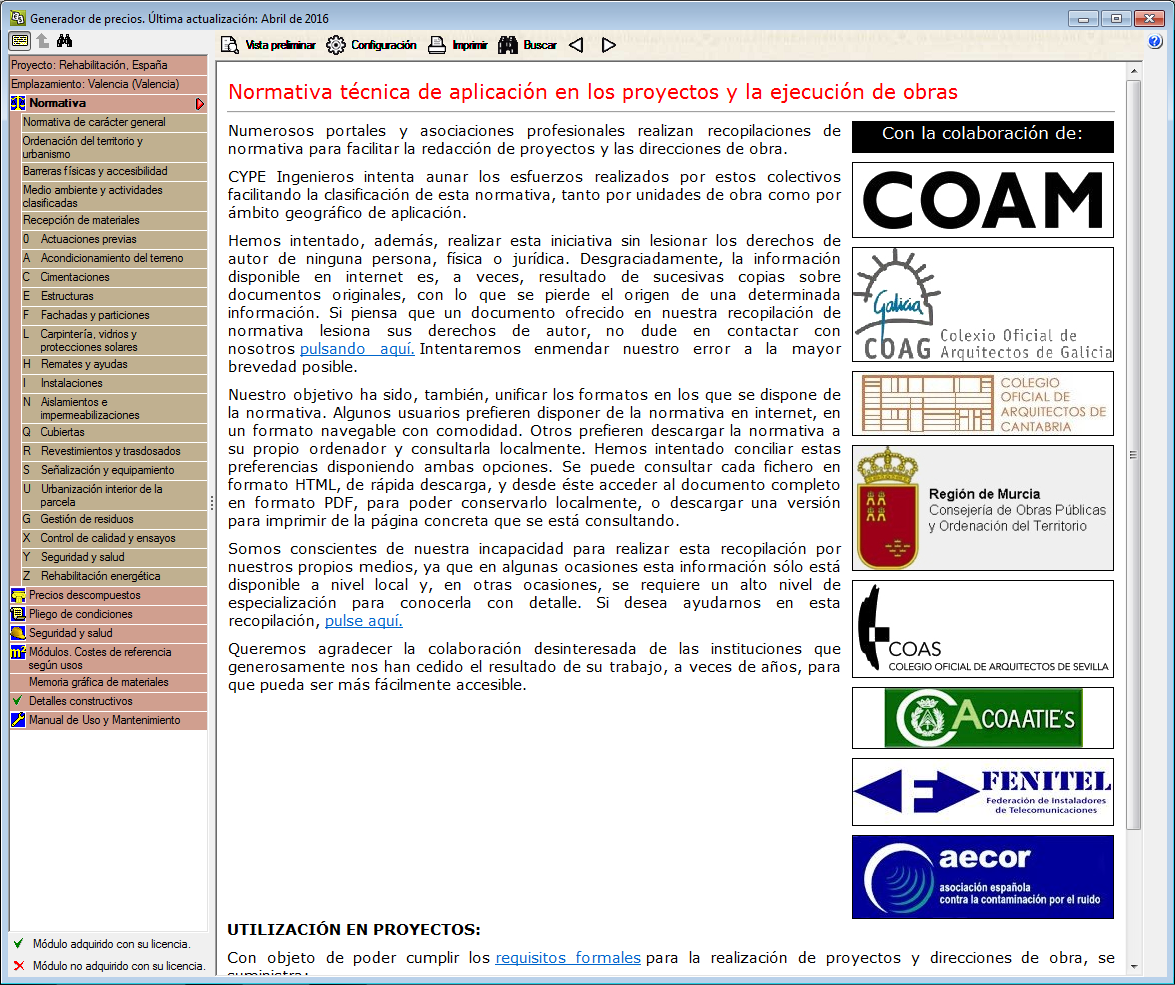Click the ACOAATIE'S logo
The width and height of the screenshot is (1175, 985).
coord(982,718)
